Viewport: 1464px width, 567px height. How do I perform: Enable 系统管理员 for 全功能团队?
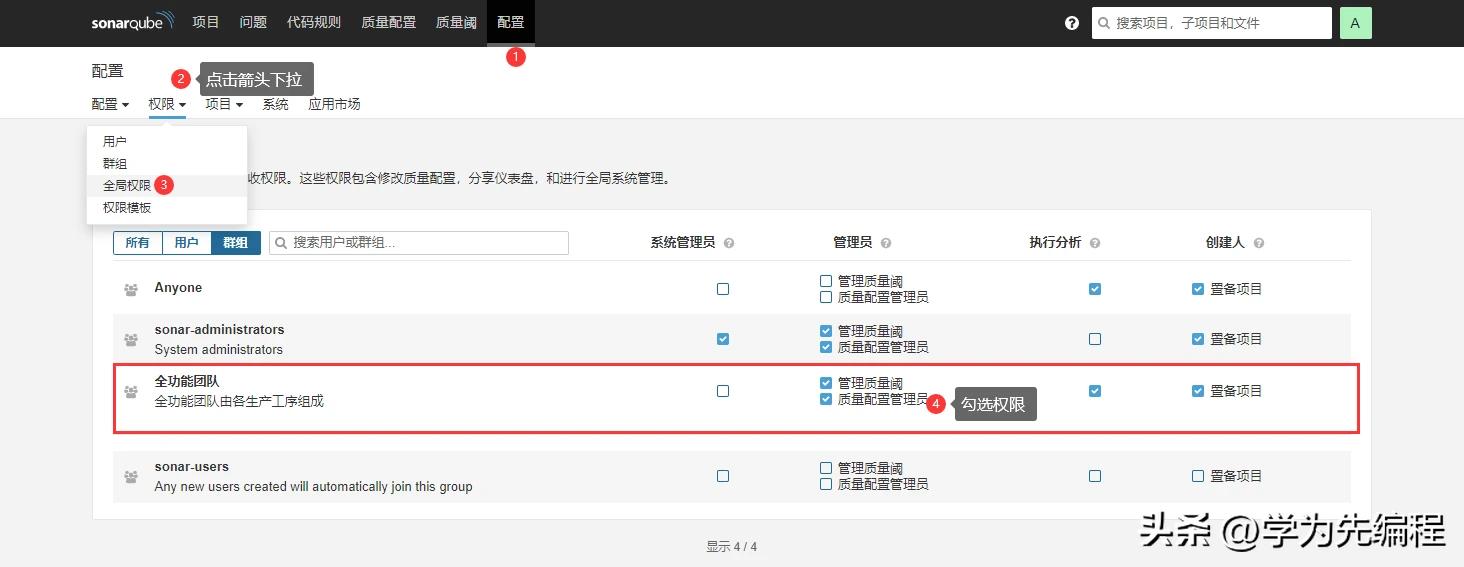723,391
